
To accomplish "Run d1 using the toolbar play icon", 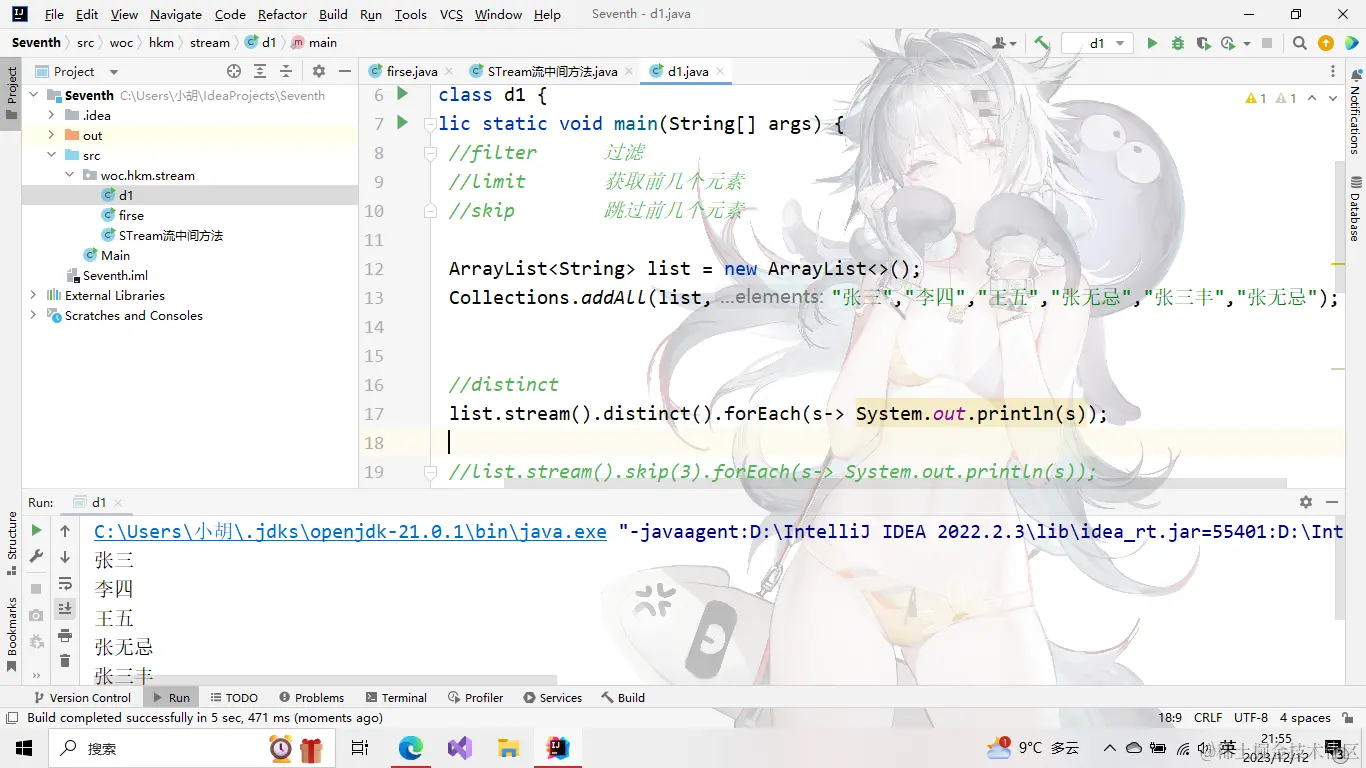I will tap(1152, 43).
